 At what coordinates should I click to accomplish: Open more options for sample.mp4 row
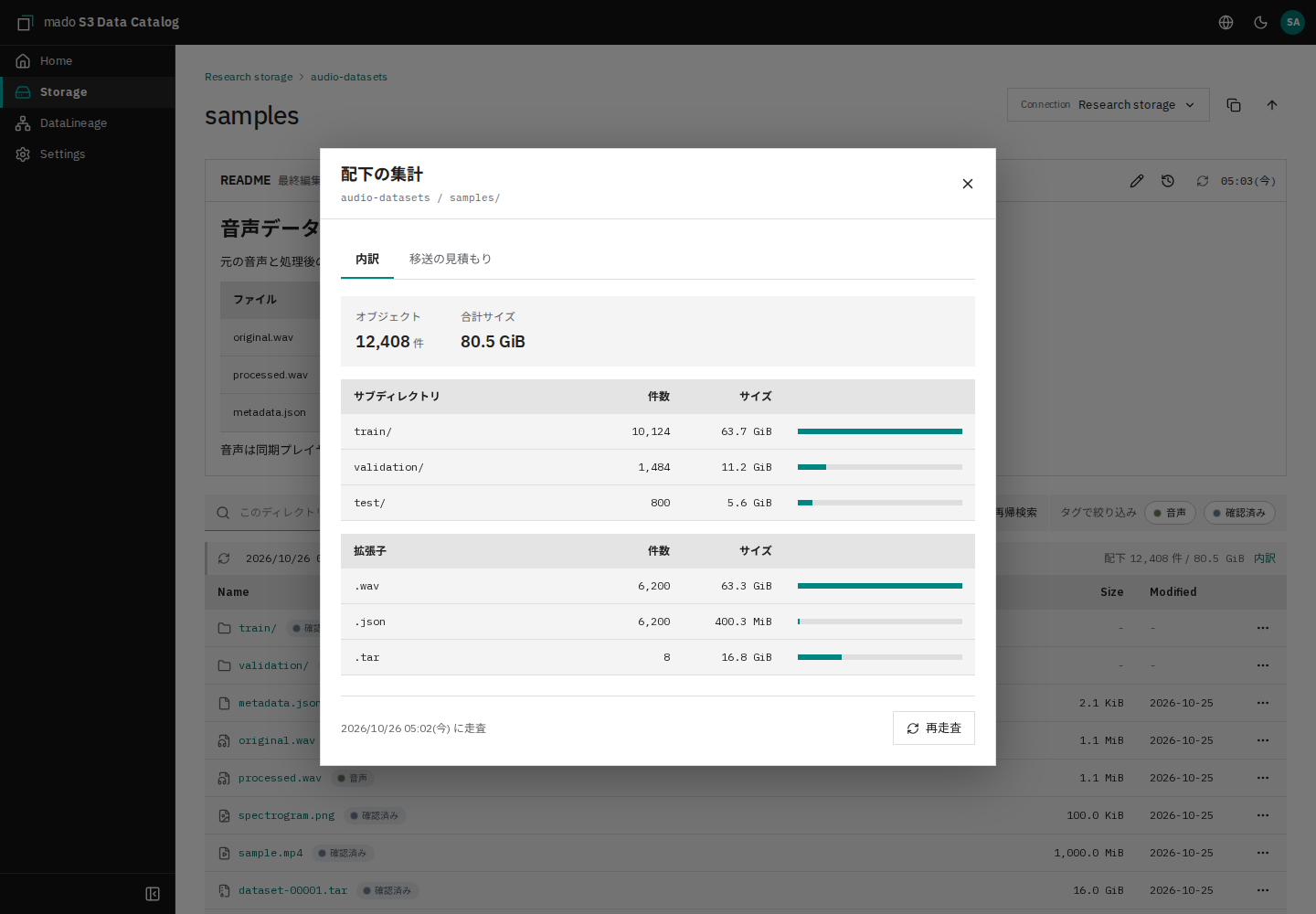[1263, 853]
